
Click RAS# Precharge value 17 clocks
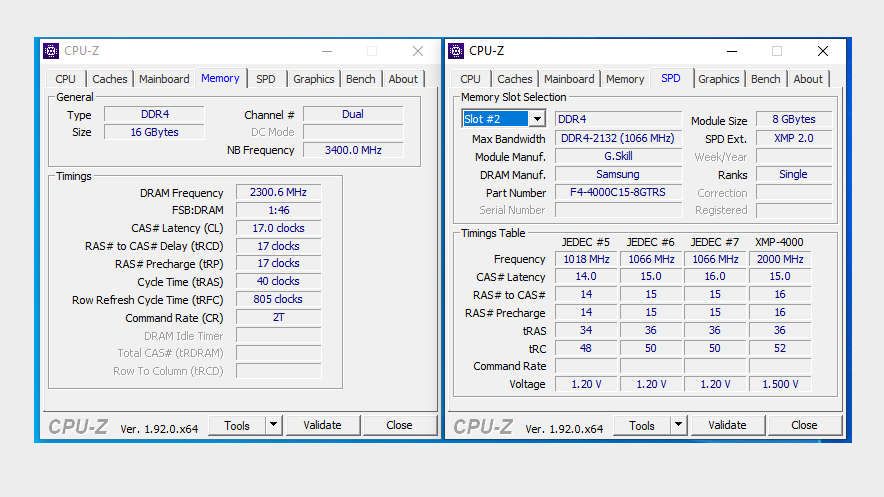click(279, 263)
